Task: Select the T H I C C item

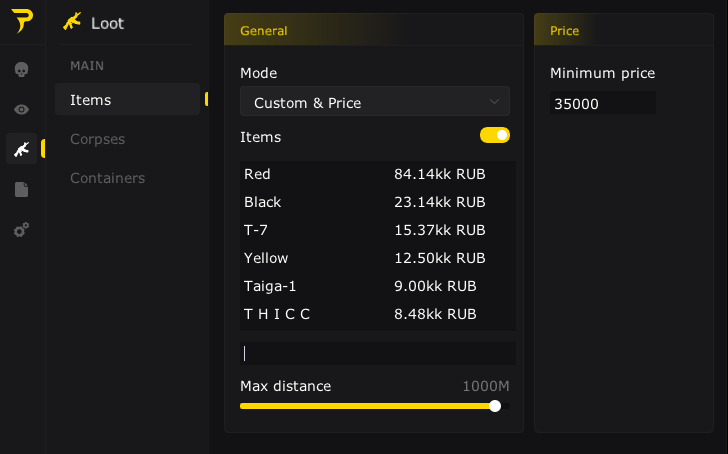Action: click(x=377, y=314)
